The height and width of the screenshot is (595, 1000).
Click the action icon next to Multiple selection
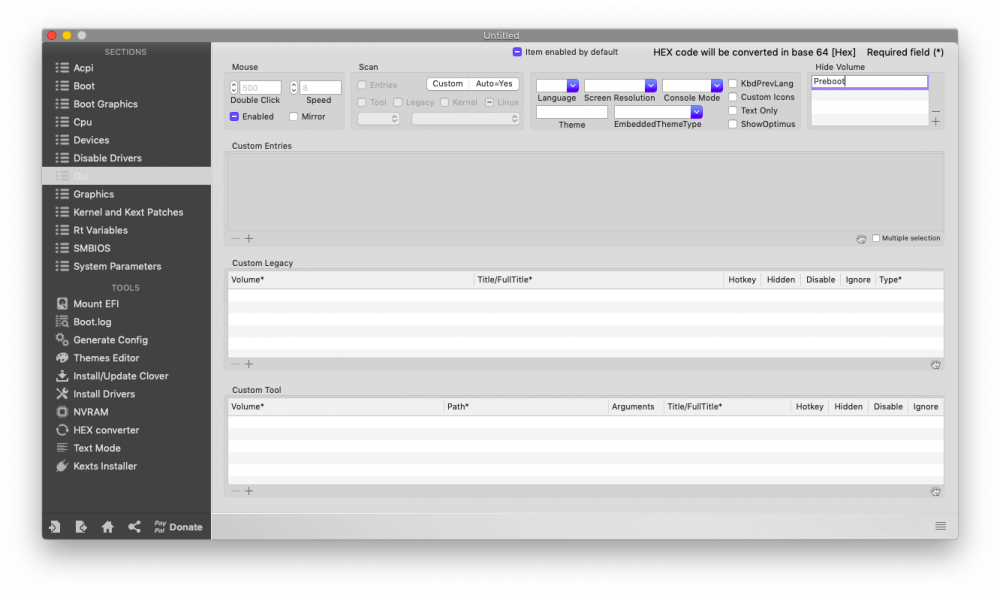[861, 239]
